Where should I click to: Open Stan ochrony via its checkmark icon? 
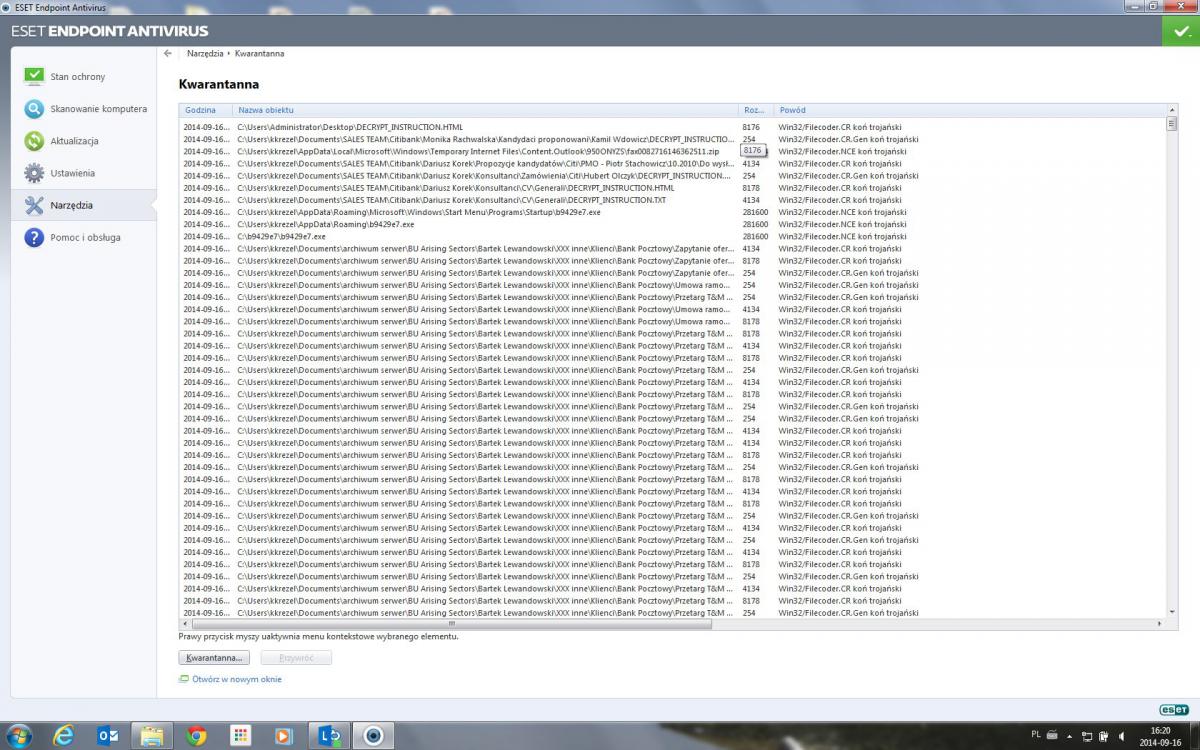point(34,76)
